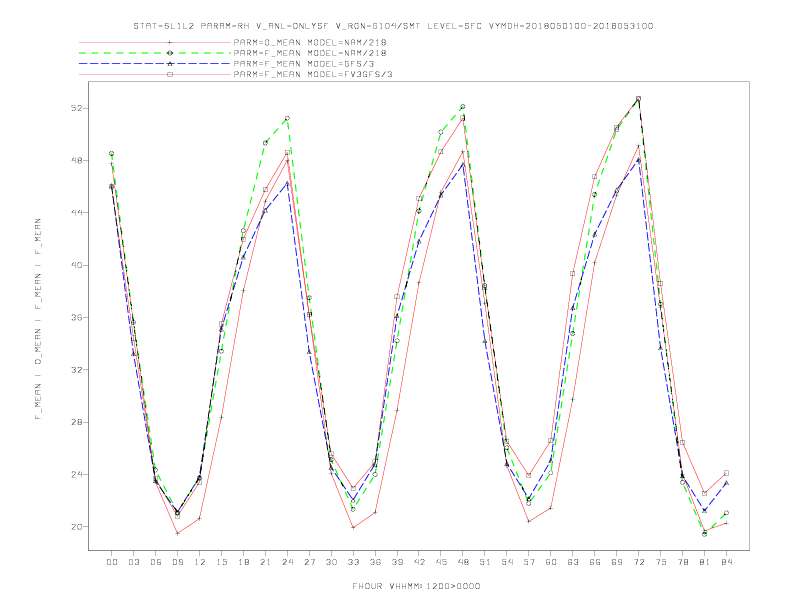792x612 pixels.
Task: Click x-axis tick label 36
Action: [x=375, y=562]
